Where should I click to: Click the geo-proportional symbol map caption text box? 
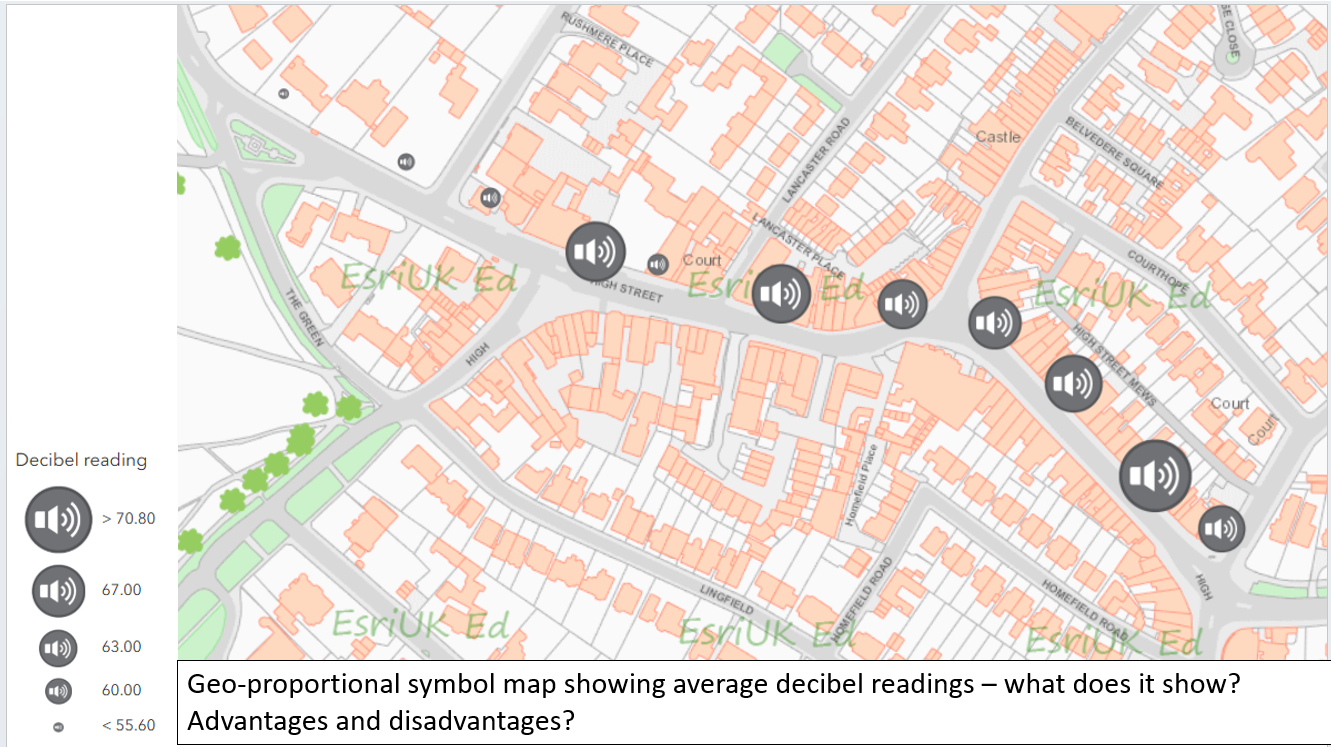coord(753,703)
